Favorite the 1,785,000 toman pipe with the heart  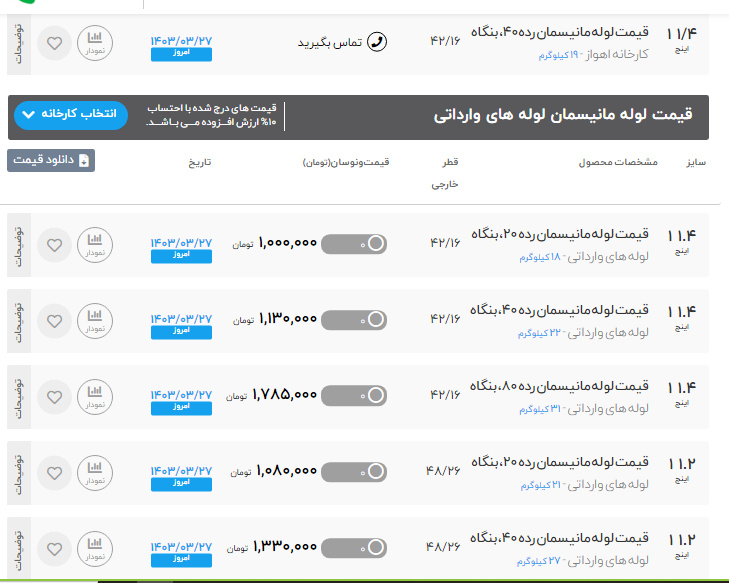[56, 396]
